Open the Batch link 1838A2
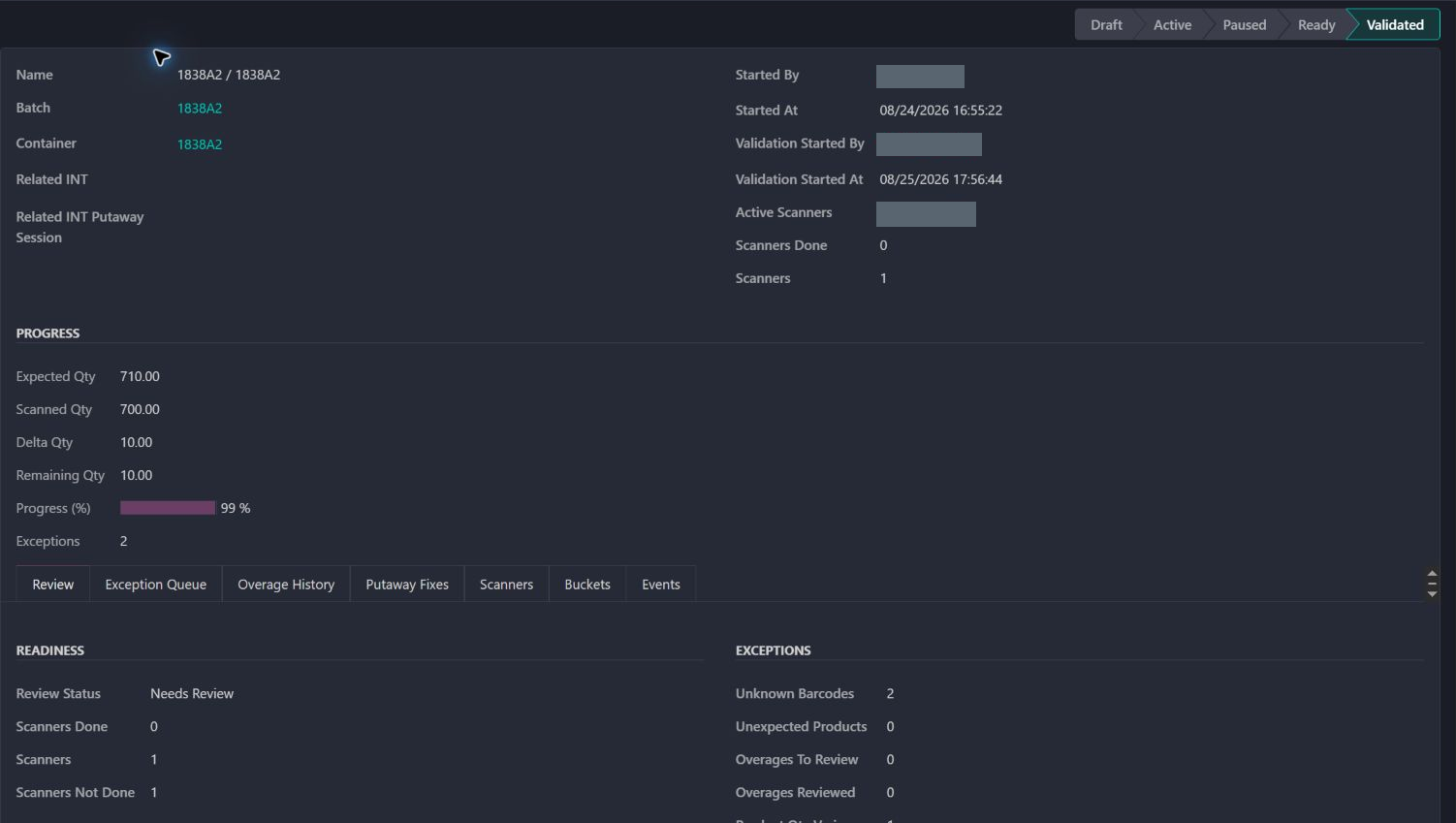 [x=200, y=109]
